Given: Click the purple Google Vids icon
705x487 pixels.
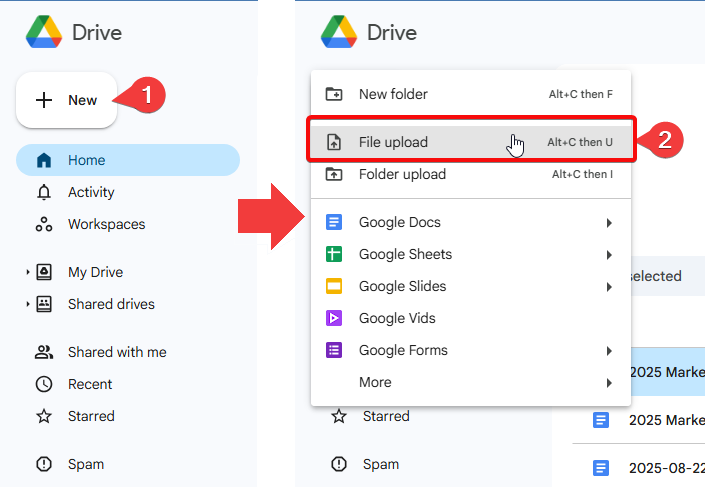Looking at the screenshot, I should [334, 318].
